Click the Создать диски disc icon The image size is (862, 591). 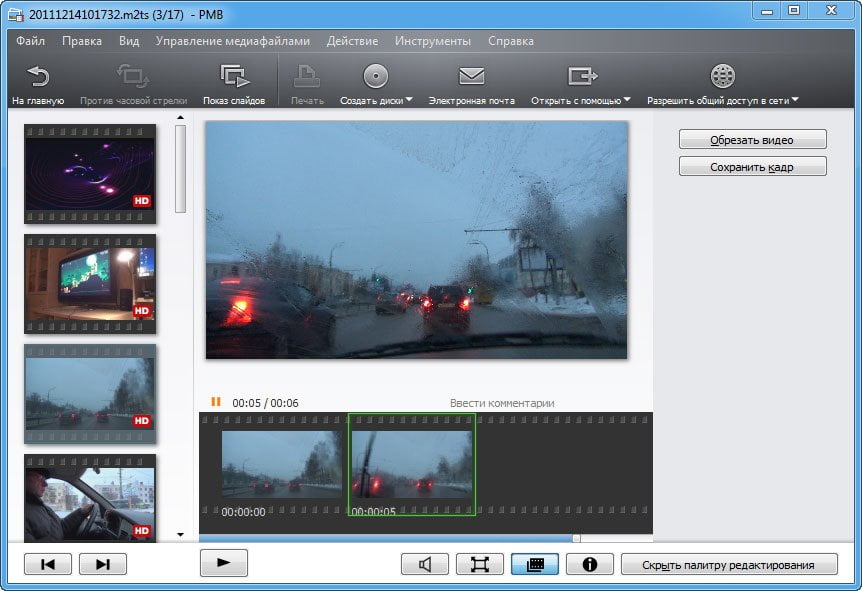[x=375, y=76]
